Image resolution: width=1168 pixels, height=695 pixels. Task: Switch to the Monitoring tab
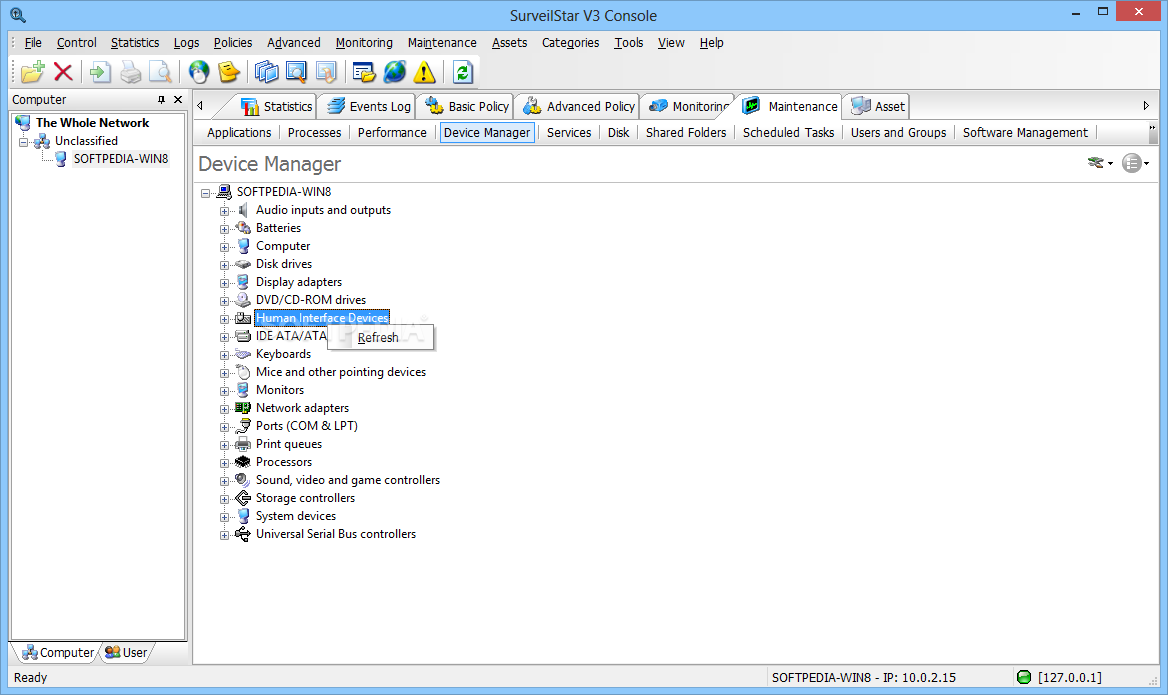click(688, 107)
